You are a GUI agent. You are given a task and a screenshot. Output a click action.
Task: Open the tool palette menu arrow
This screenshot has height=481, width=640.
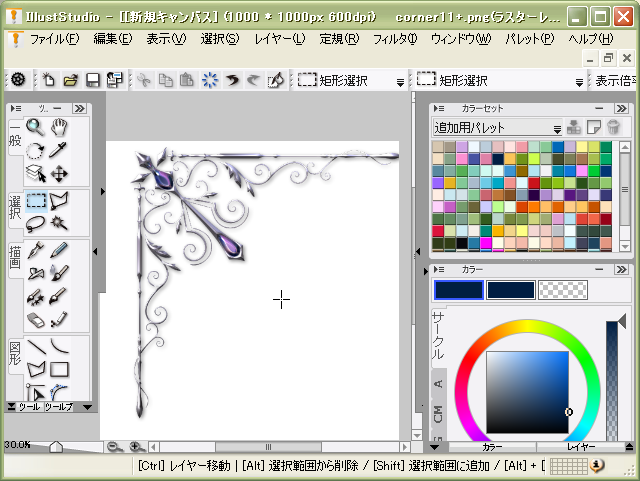(x=16, y=108)
